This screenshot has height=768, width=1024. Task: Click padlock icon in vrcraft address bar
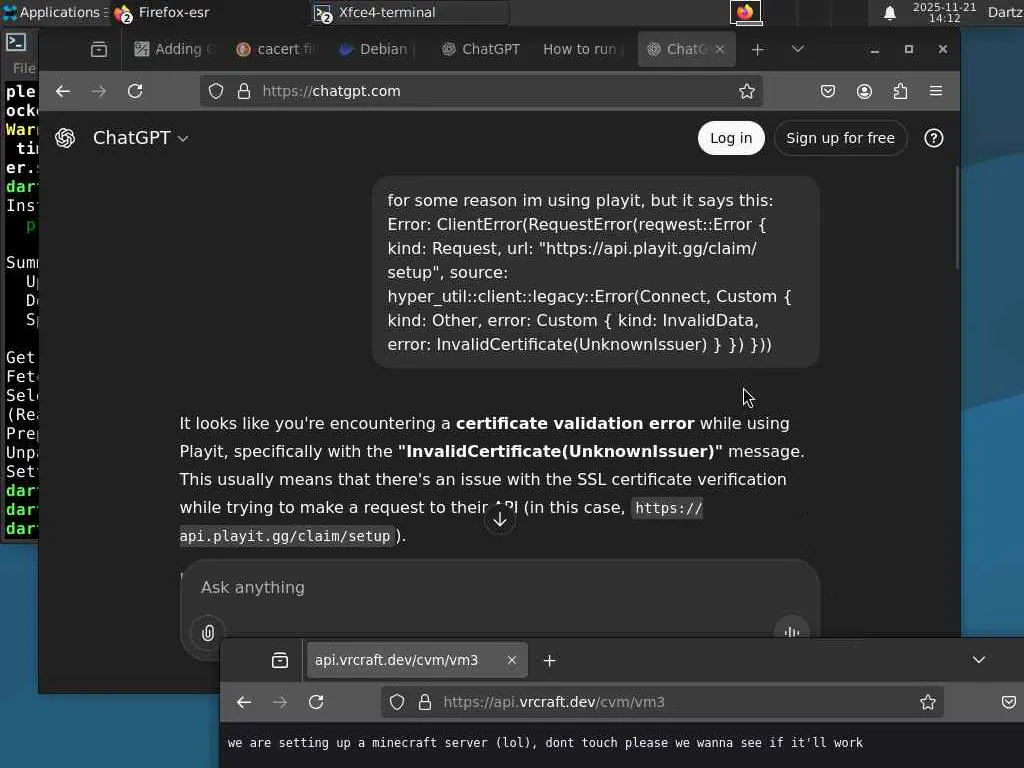click(424, 702)
